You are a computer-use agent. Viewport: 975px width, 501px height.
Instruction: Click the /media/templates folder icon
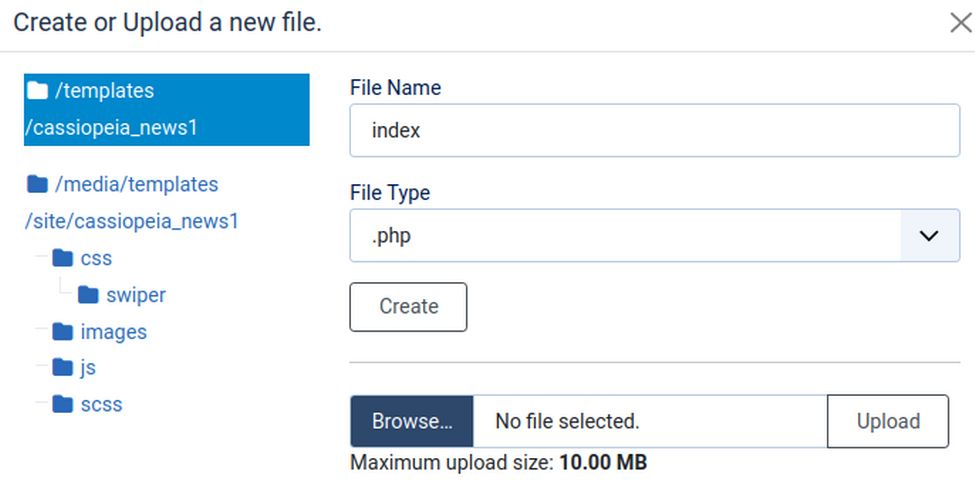(x=38, y=184)
